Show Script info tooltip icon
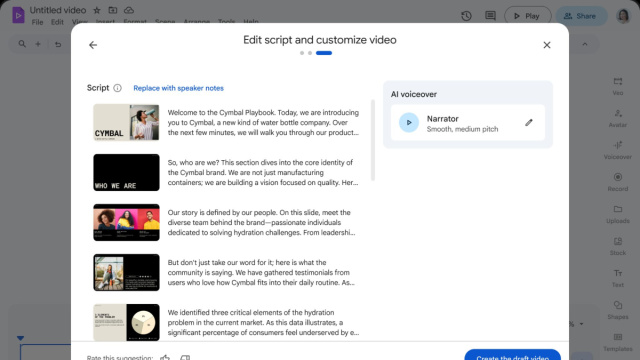This screenshot has height=360, width=640. [117, 88]
